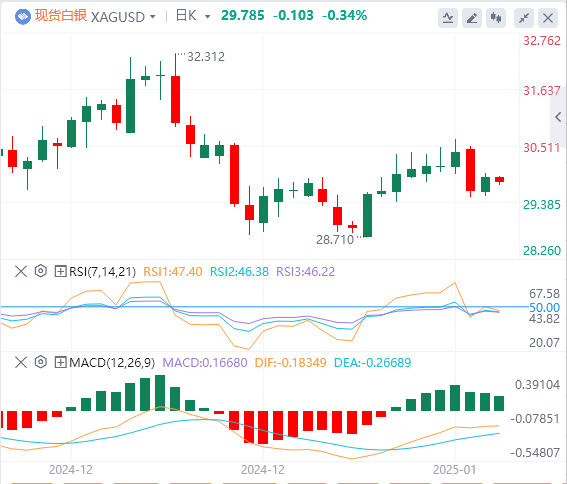Click the tall red candle below 32.312
Viewport: 567px width, 484px height.
(175, 99)
